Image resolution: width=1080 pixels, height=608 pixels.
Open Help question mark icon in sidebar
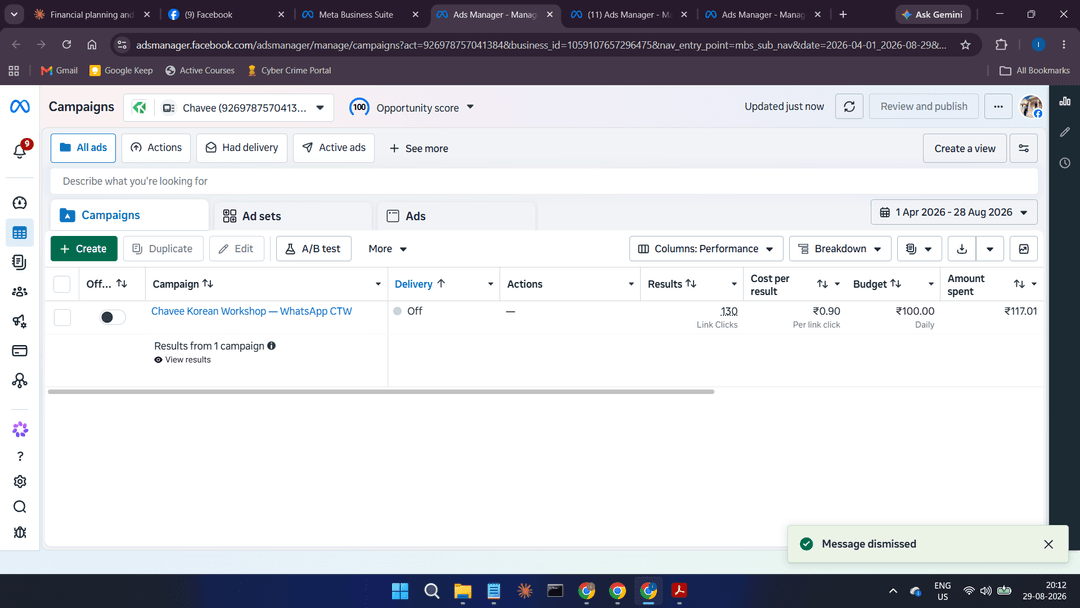click(20, 456)
